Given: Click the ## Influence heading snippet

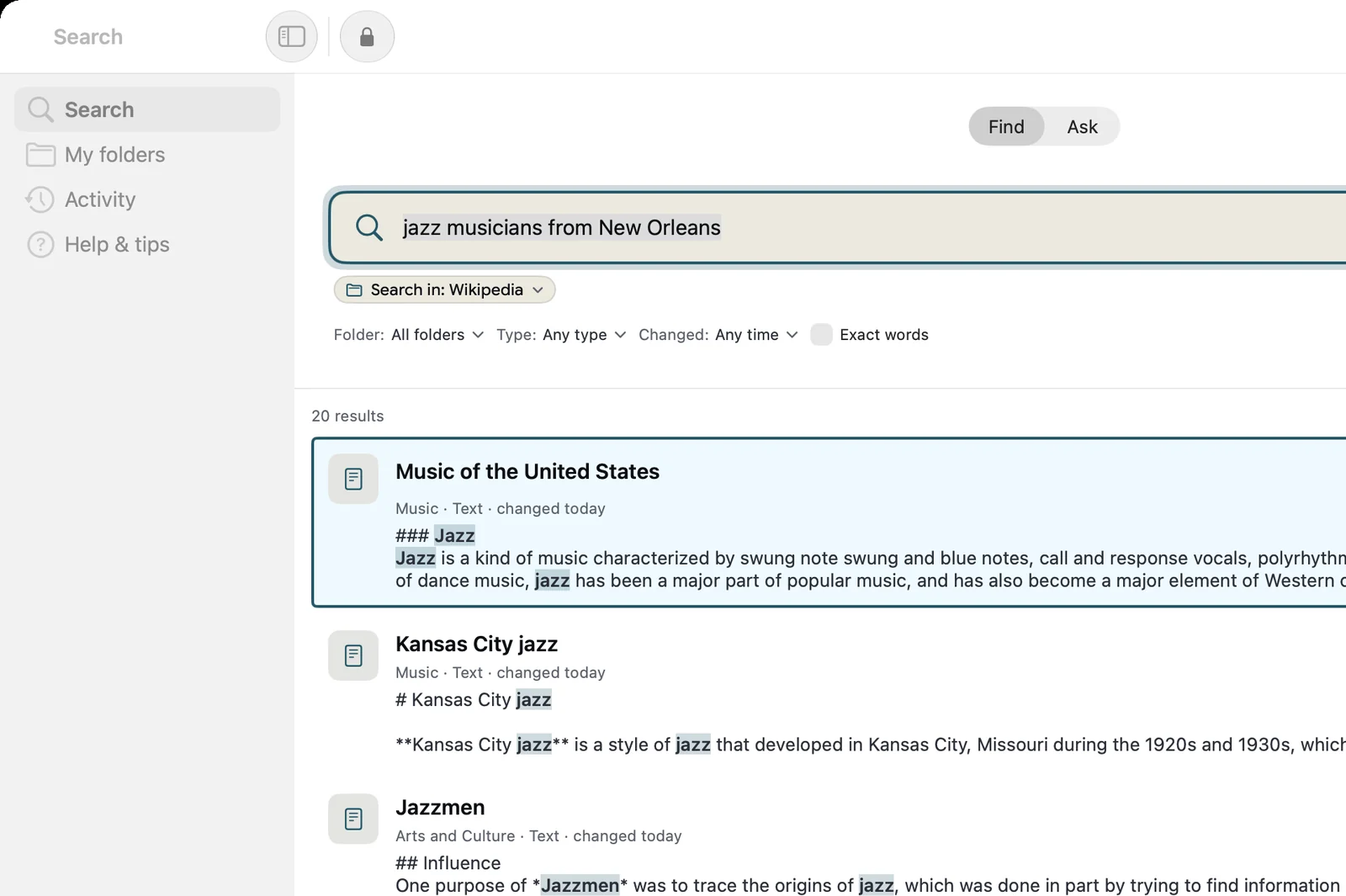Looking at the screenshot, I should pos(448,862).
